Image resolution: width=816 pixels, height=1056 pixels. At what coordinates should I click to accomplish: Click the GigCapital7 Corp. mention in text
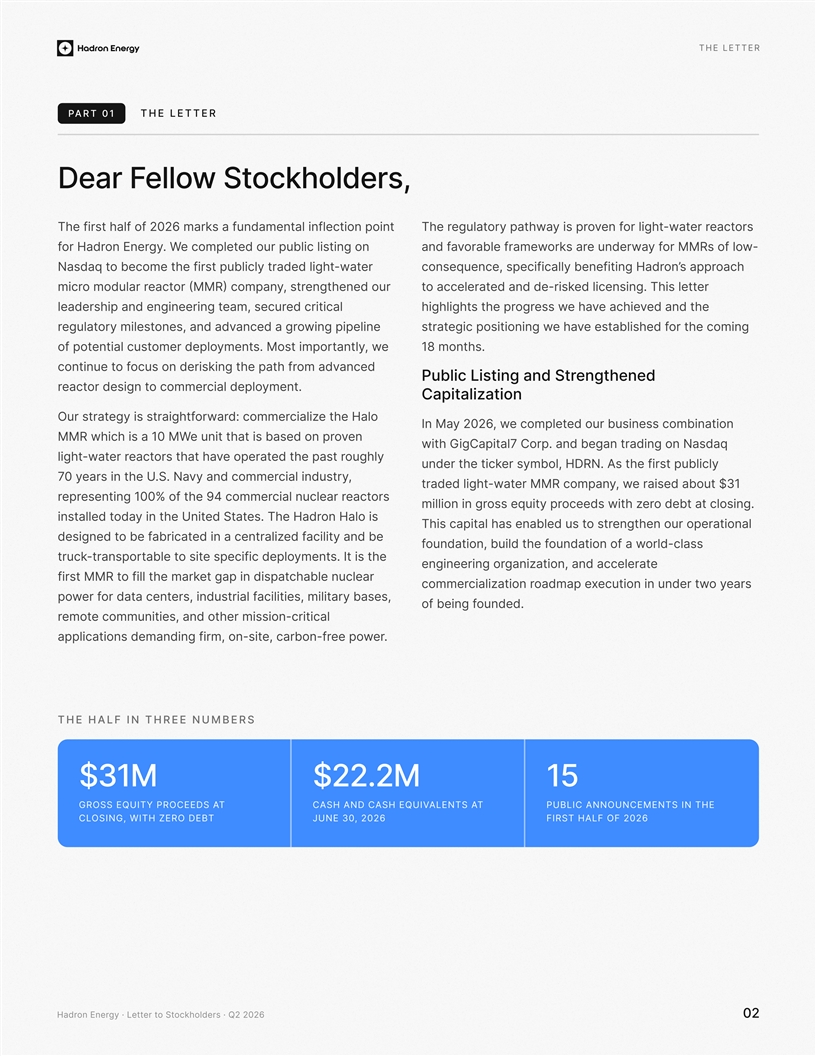pyautogui.click(x=513, y=444)
